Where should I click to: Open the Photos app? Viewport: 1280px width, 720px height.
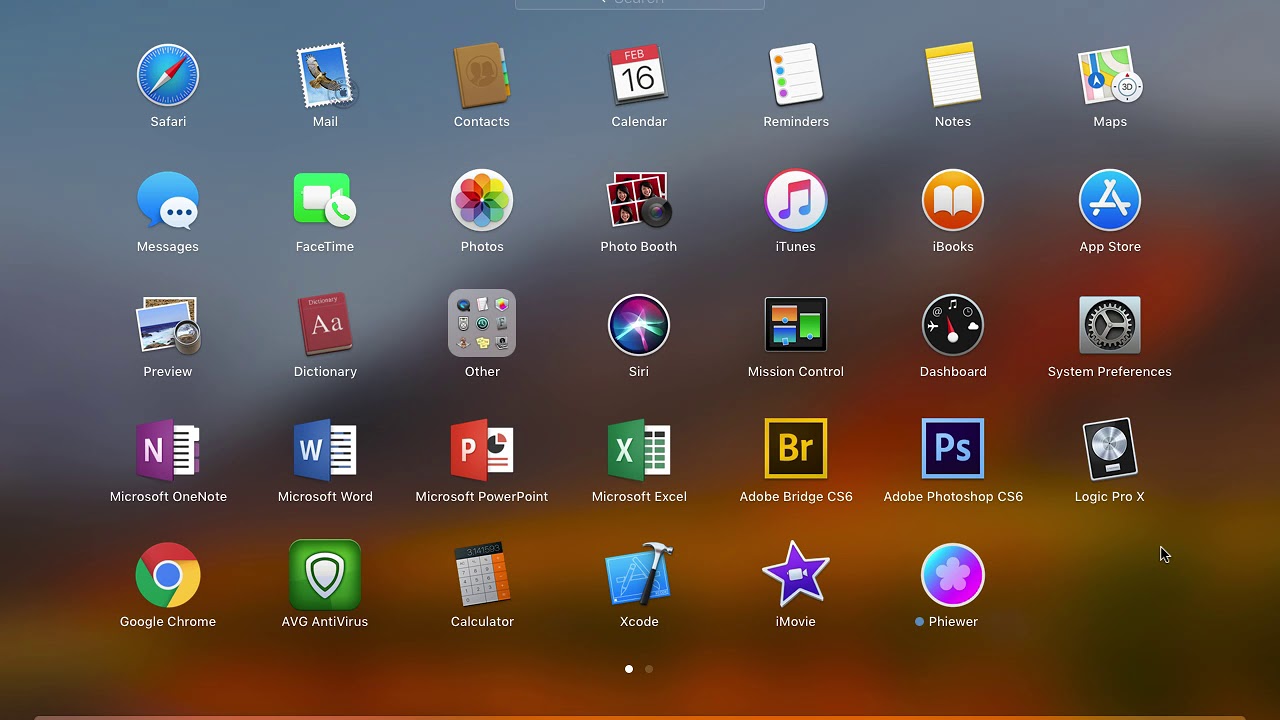(482, 200)
